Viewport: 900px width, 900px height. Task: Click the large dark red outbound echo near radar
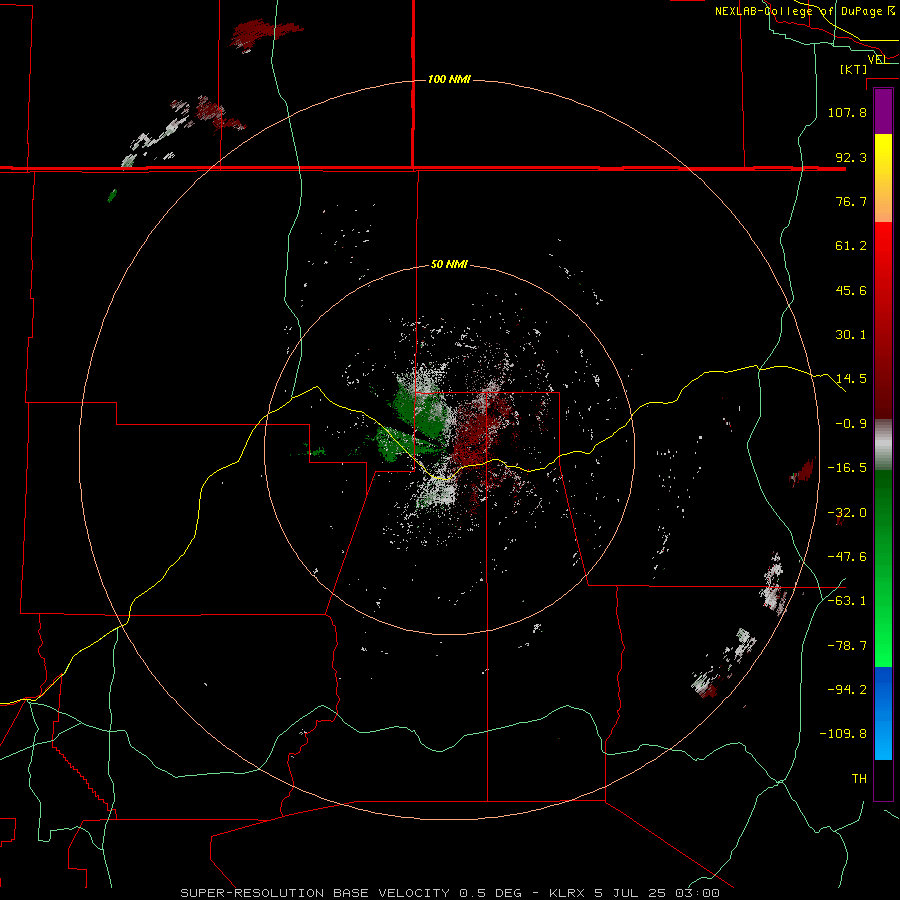tap(479, 430)
